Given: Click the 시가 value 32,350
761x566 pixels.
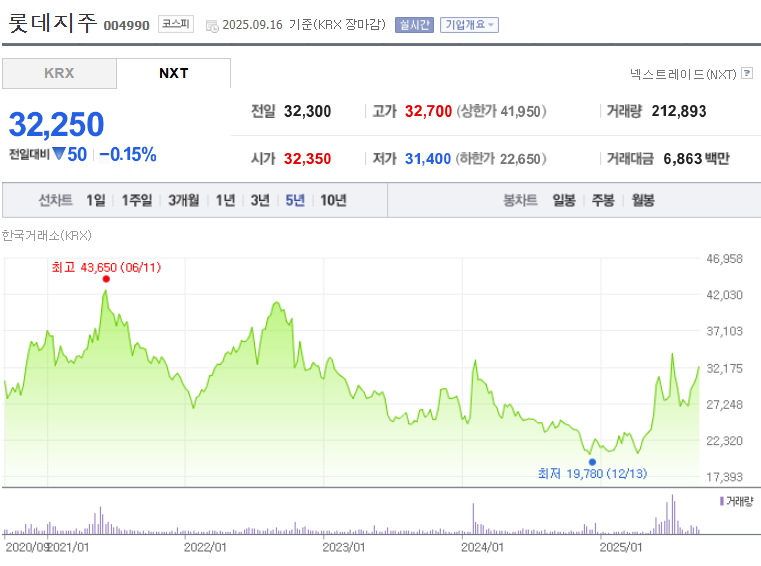Looking at the screenshot, I should point(308,159).
